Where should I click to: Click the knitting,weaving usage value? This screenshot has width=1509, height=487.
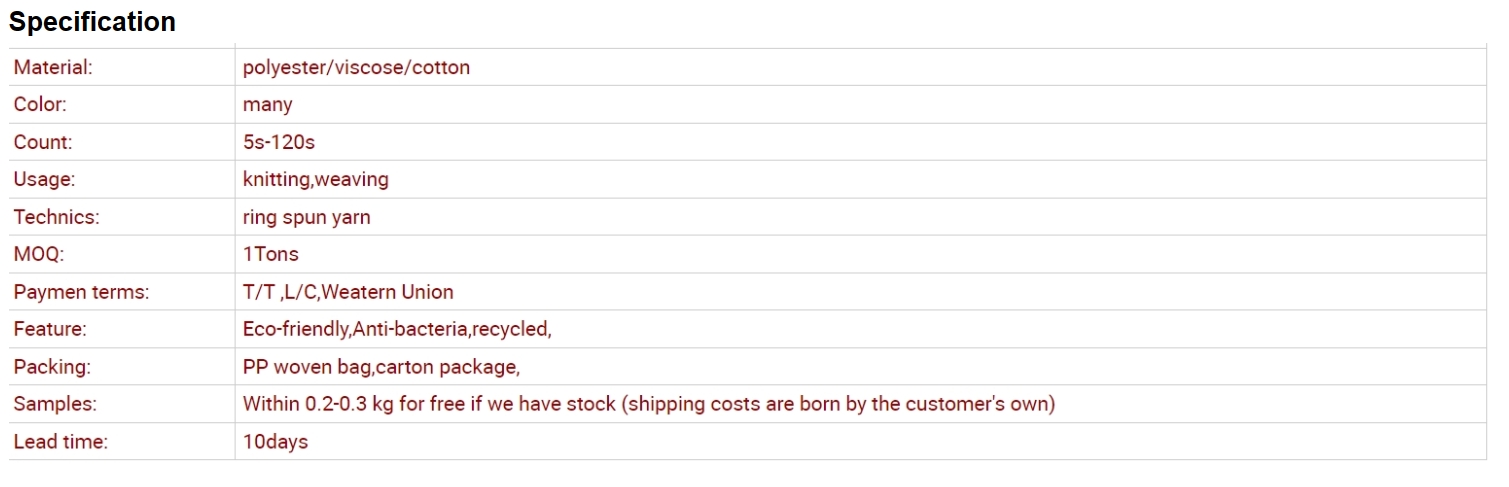pyautogui.click(x=316, y=180)
